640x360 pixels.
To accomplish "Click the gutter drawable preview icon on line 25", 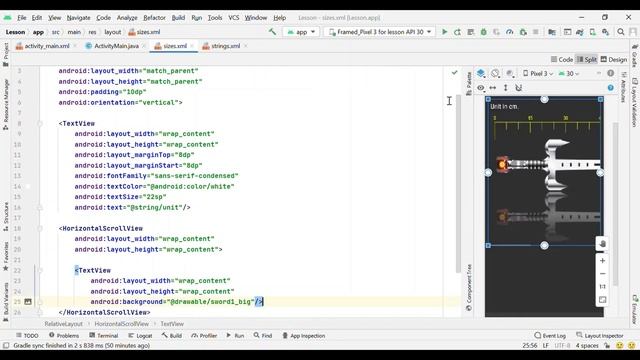I will (x=28, y=302).
